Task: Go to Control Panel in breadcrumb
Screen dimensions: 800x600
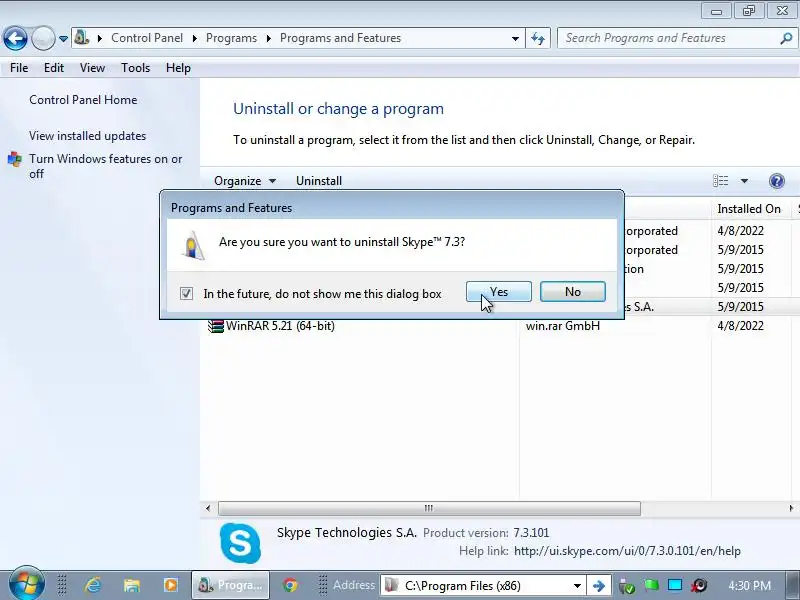Action: (147, 38)
